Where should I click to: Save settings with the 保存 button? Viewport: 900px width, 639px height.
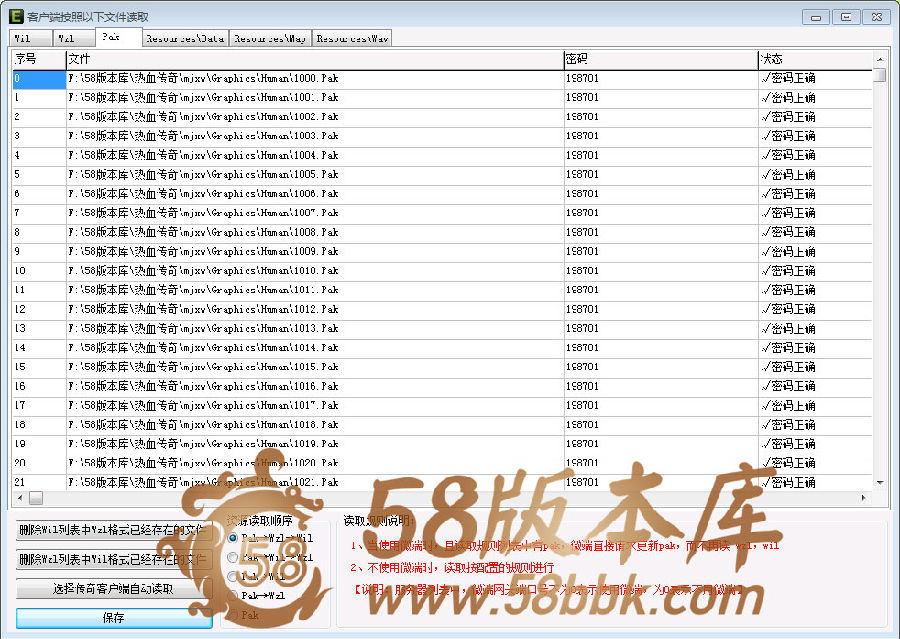(x=114, y=618)
